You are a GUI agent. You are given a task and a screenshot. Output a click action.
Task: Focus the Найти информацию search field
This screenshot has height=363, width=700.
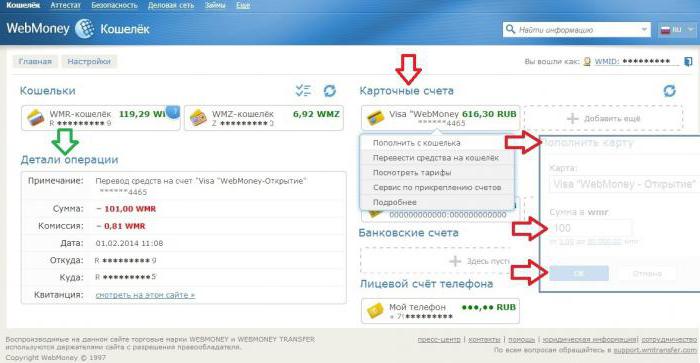[577, 30]
